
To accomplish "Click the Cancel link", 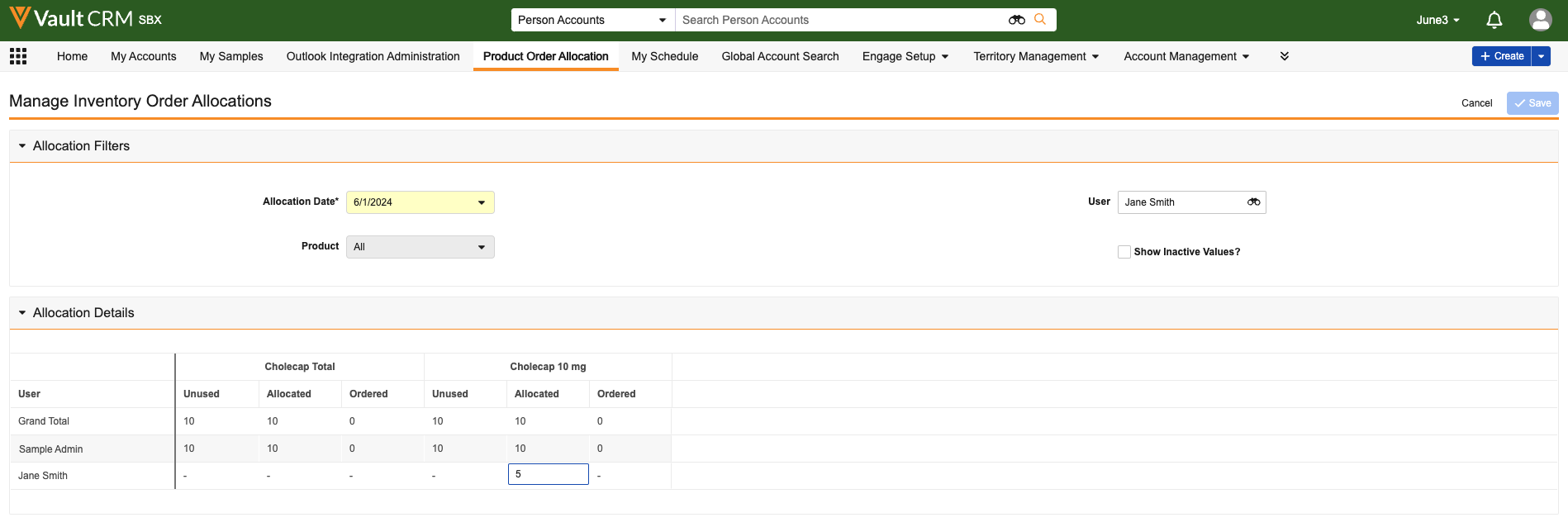I will (x=1476, y=103).
